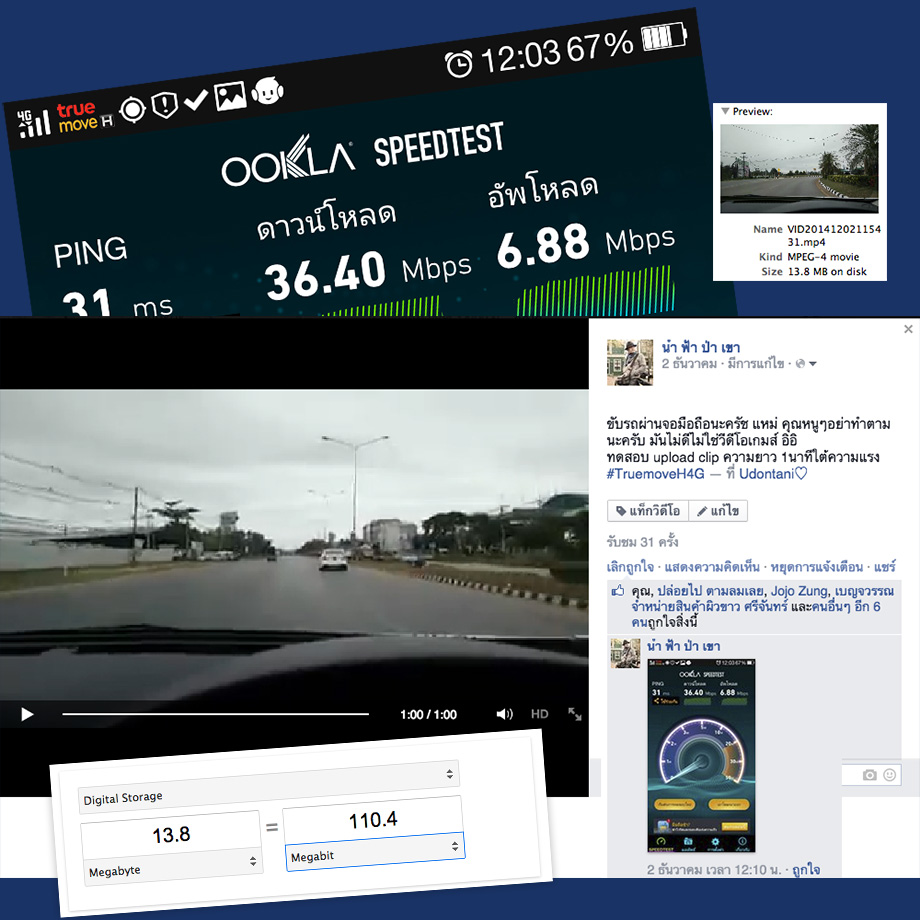Click the truemove H carrier logo

pos(85,117)
